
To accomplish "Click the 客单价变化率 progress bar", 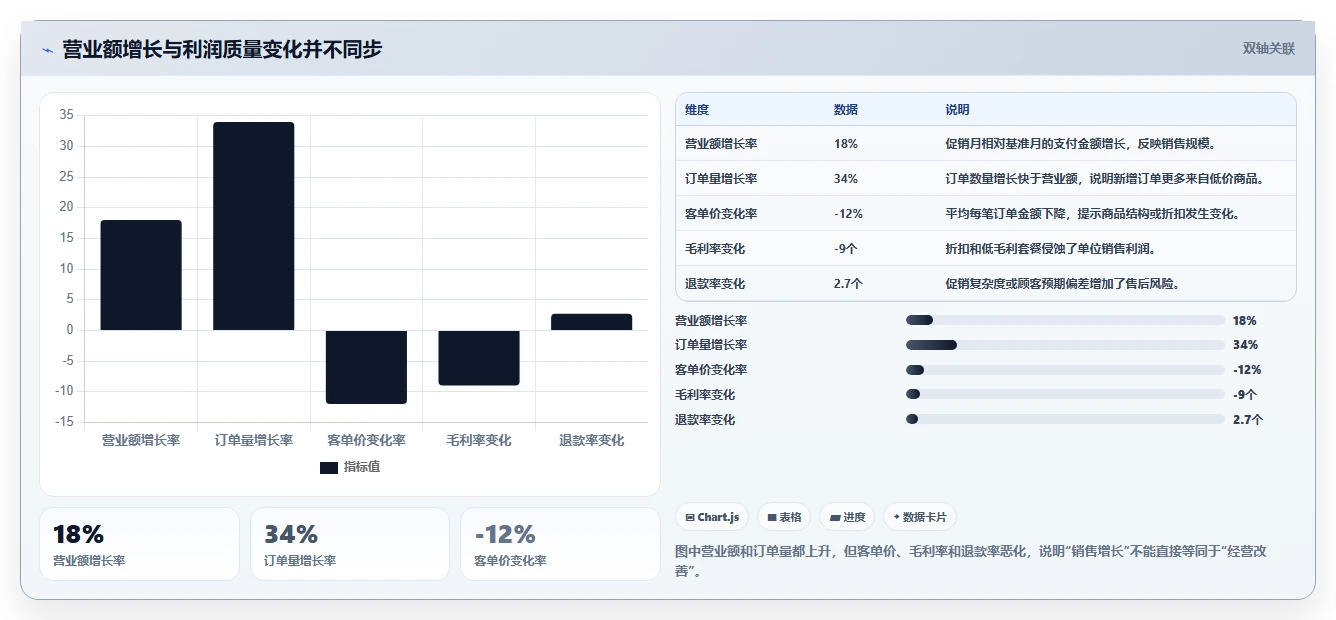I will click(1065, 370).
